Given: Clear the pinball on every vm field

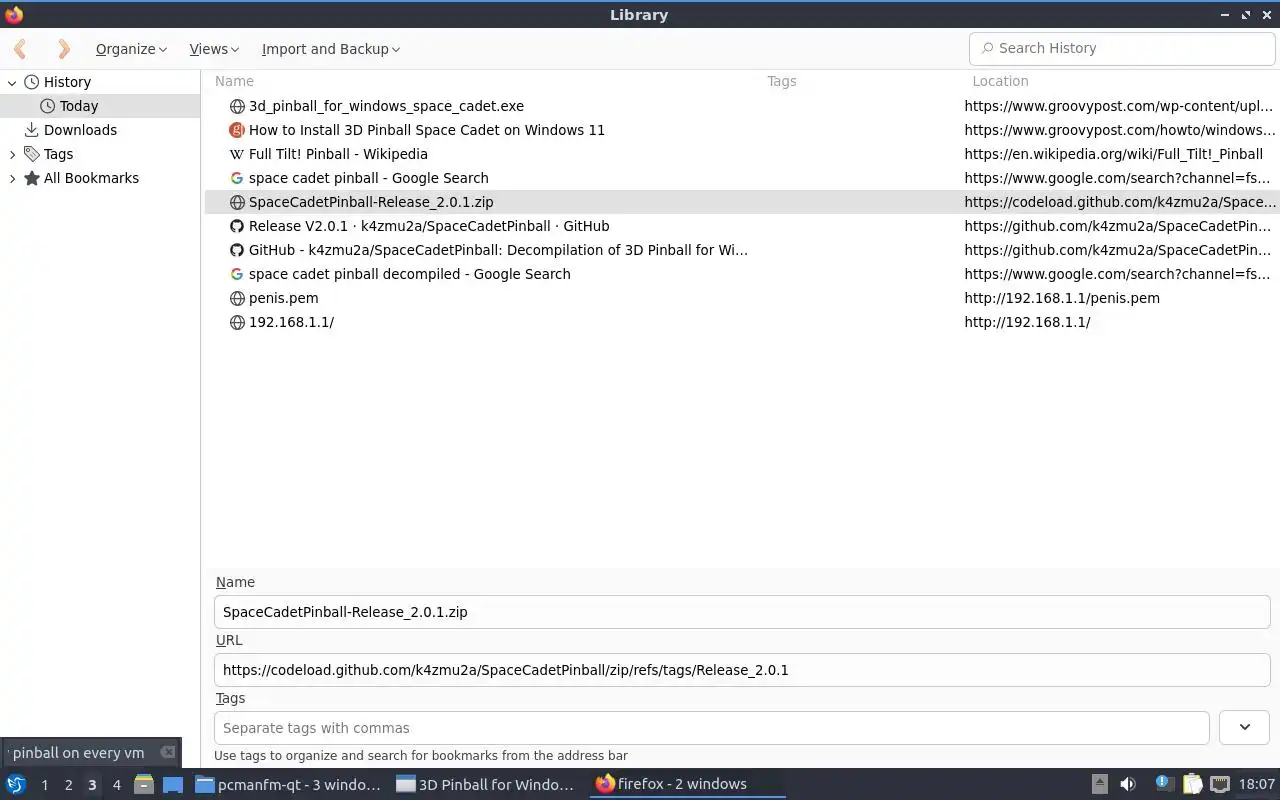Looking at the screenshot, I should (168, 752).
